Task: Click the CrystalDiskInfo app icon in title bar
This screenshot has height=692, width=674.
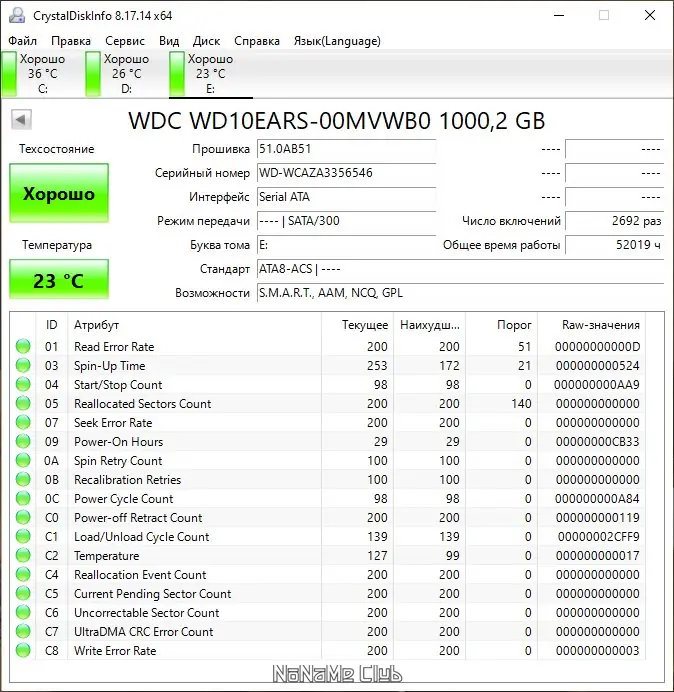Action: coord(17,15)
